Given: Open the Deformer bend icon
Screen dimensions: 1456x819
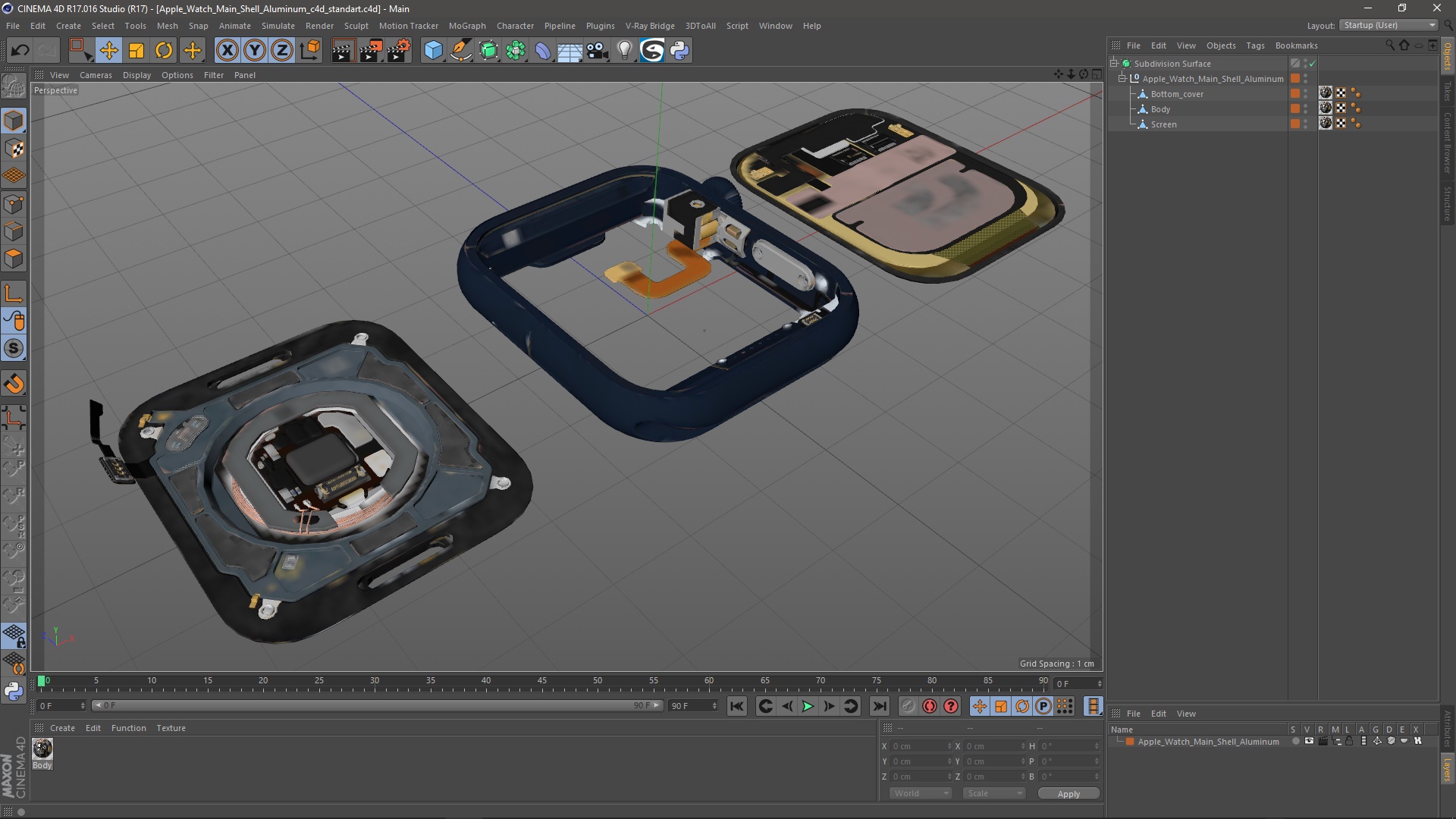Looking at the screenshot, I should (x=543, y=51).
